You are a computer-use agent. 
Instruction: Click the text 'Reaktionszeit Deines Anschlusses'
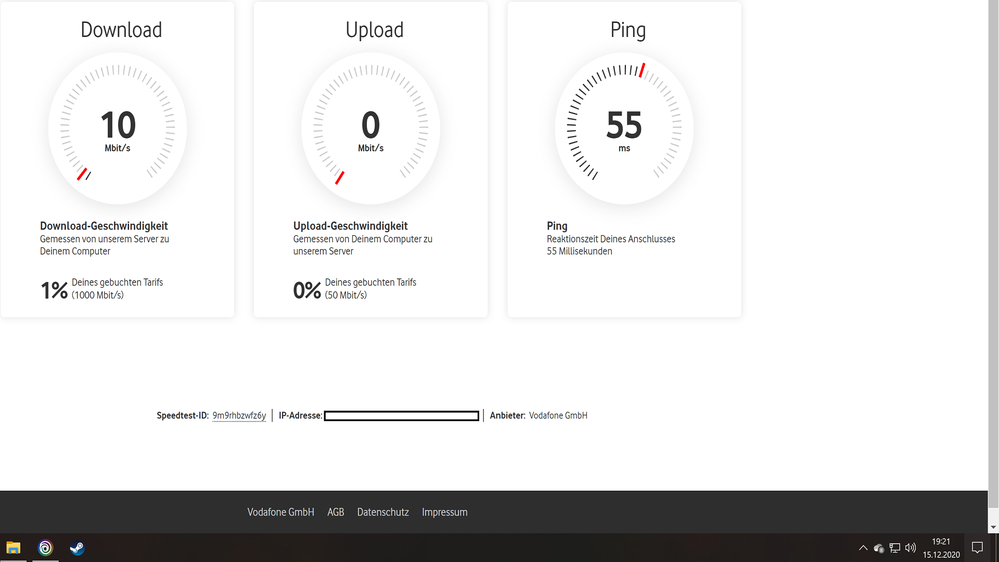(611, 239)
